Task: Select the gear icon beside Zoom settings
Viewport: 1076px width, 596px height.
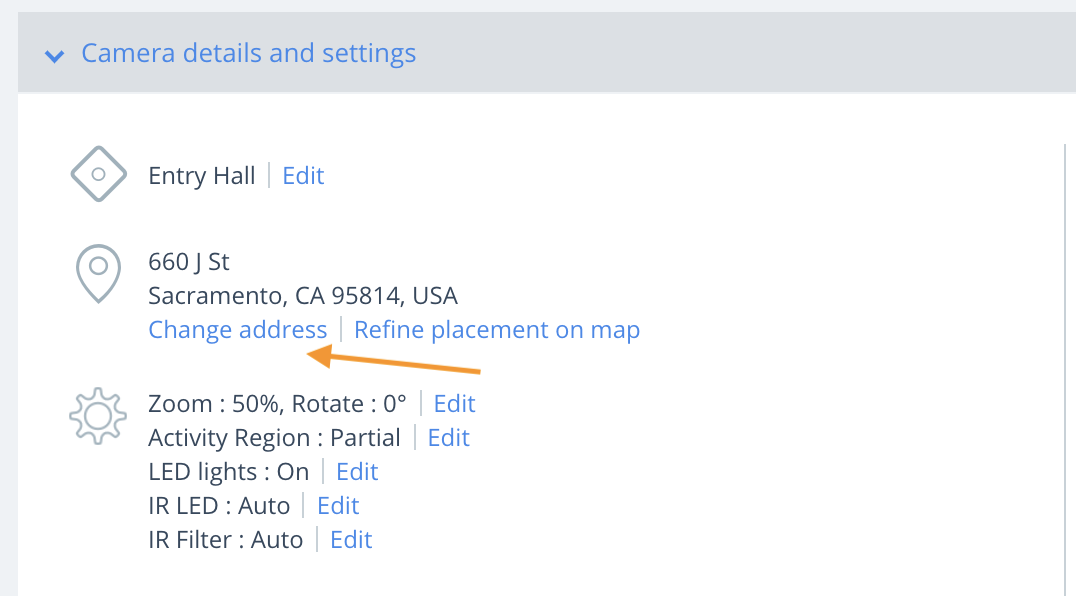Action: coord(97,415)
